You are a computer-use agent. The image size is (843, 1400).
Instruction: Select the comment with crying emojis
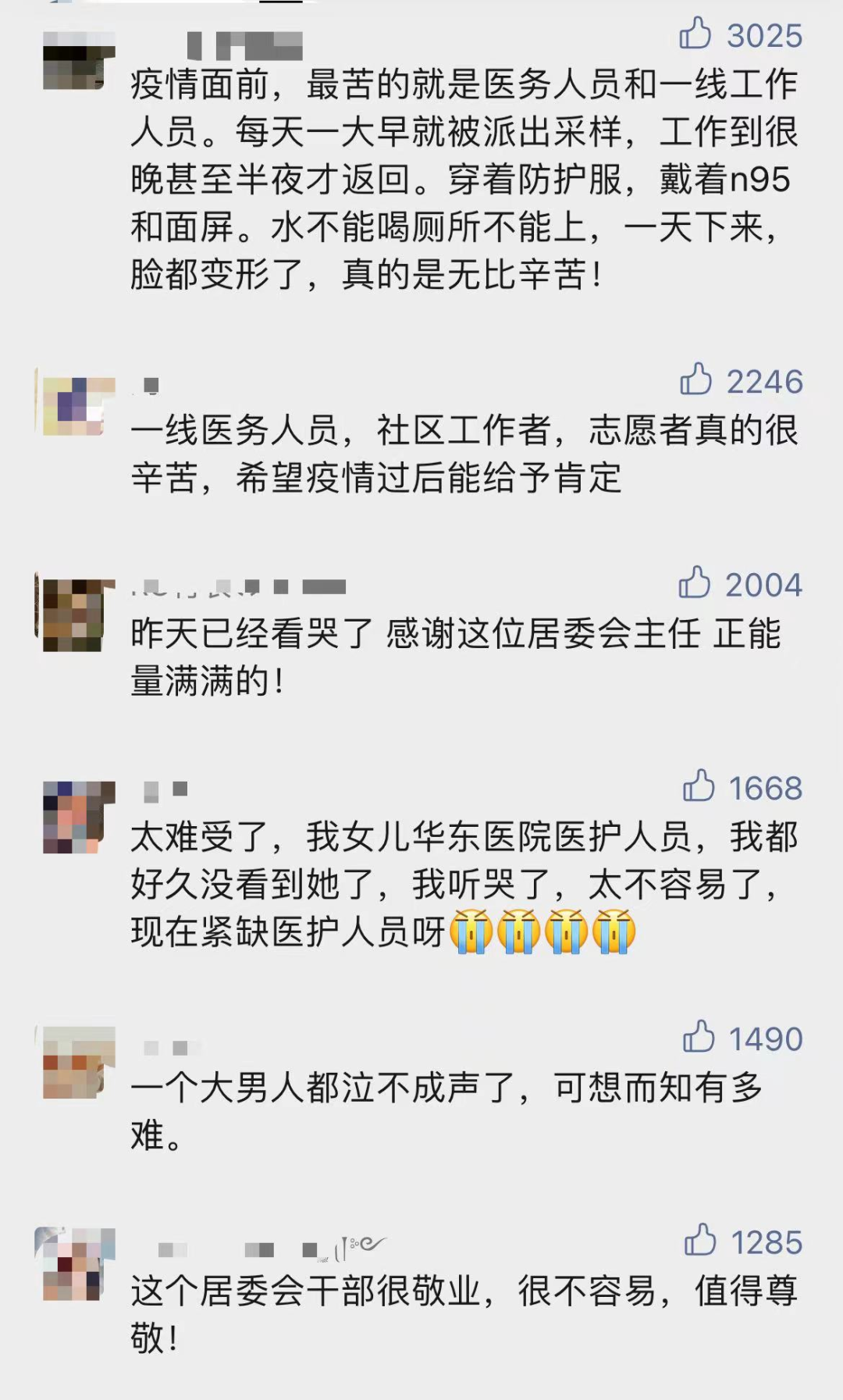[465, 884]
